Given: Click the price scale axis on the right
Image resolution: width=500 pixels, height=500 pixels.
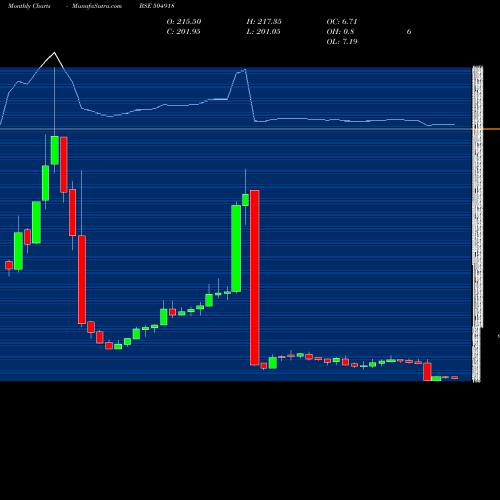Looking at the screenshot, I should [477, 224].
